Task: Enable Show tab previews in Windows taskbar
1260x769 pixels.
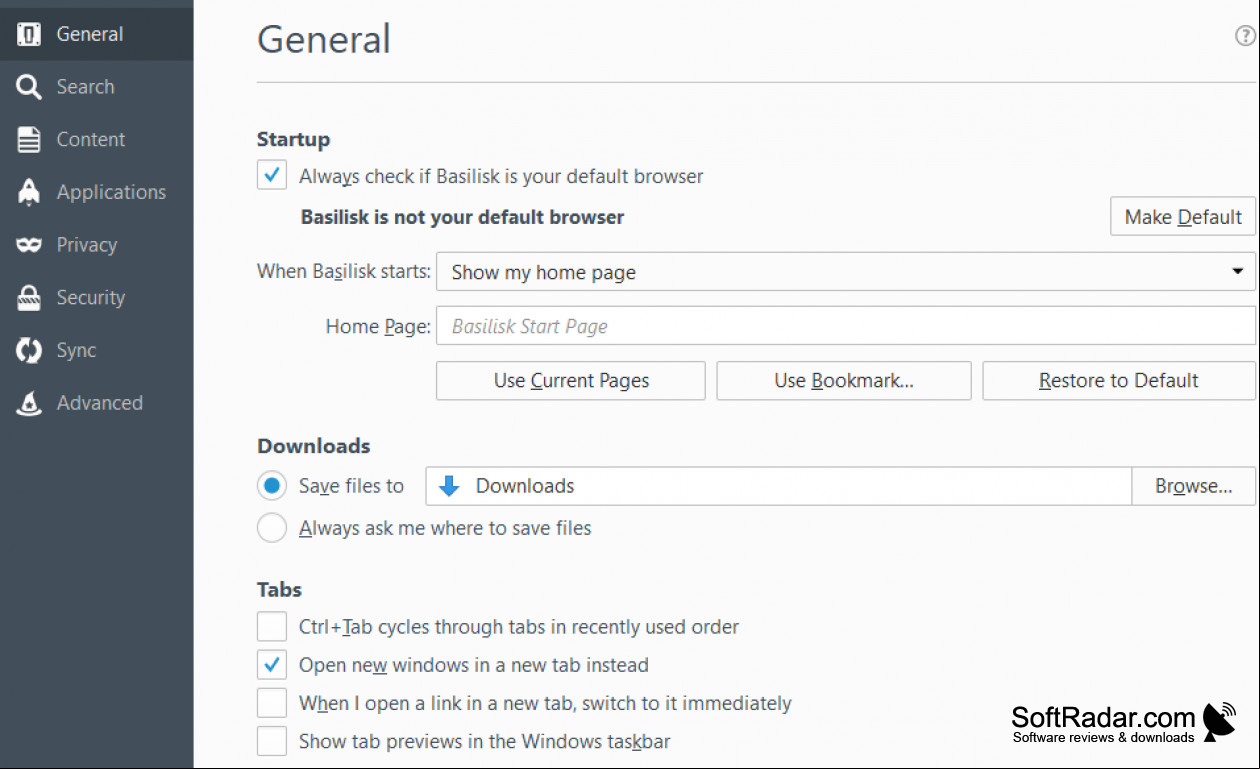Action: pyautogui.click(x=272, y=741)
